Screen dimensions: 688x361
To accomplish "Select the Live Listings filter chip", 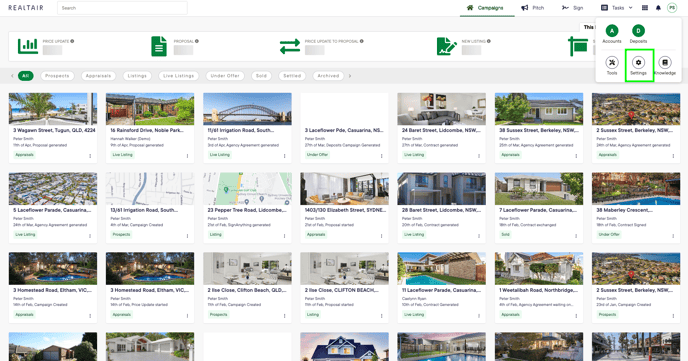I will coord(179,76).
